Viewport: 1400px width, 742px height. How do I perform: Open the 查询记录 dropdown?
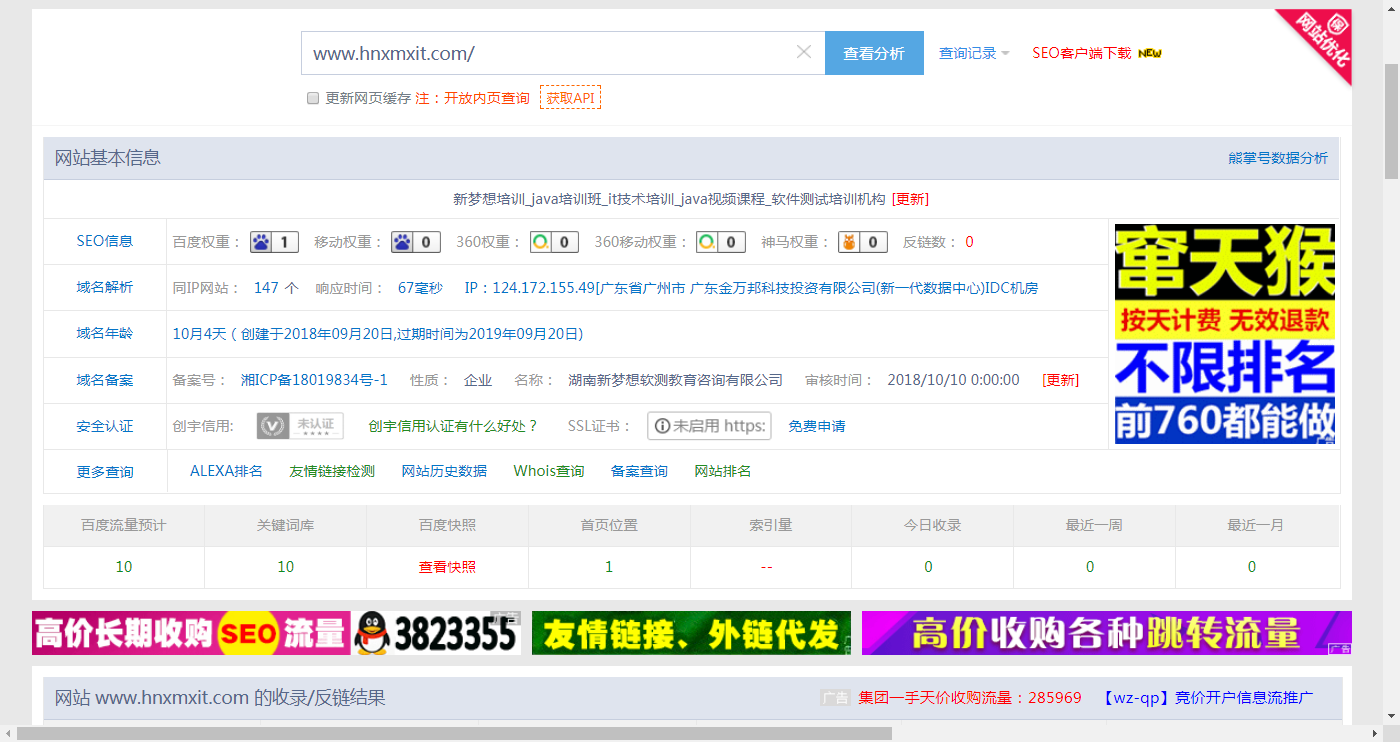(x=974, y=53)
